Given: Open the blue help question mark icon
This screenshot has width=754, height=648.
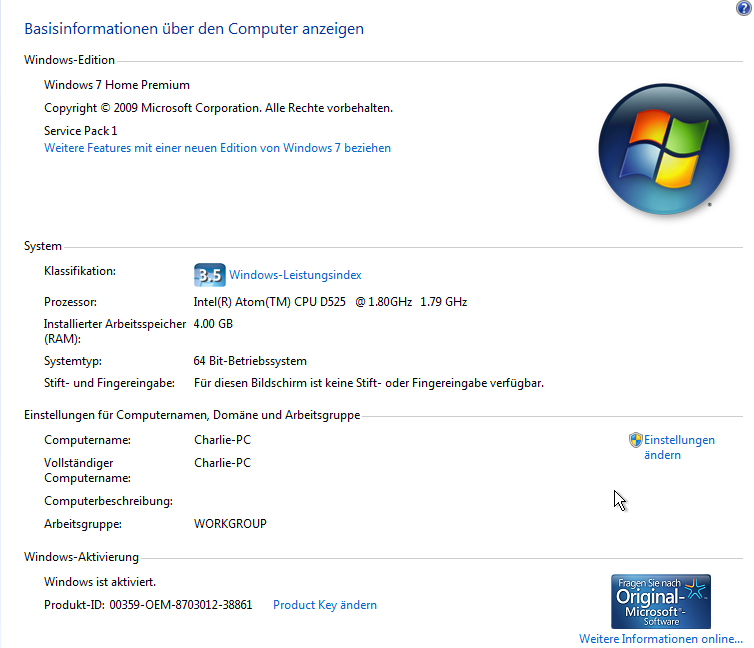Looking at the screenshot, I should (744, 8).
